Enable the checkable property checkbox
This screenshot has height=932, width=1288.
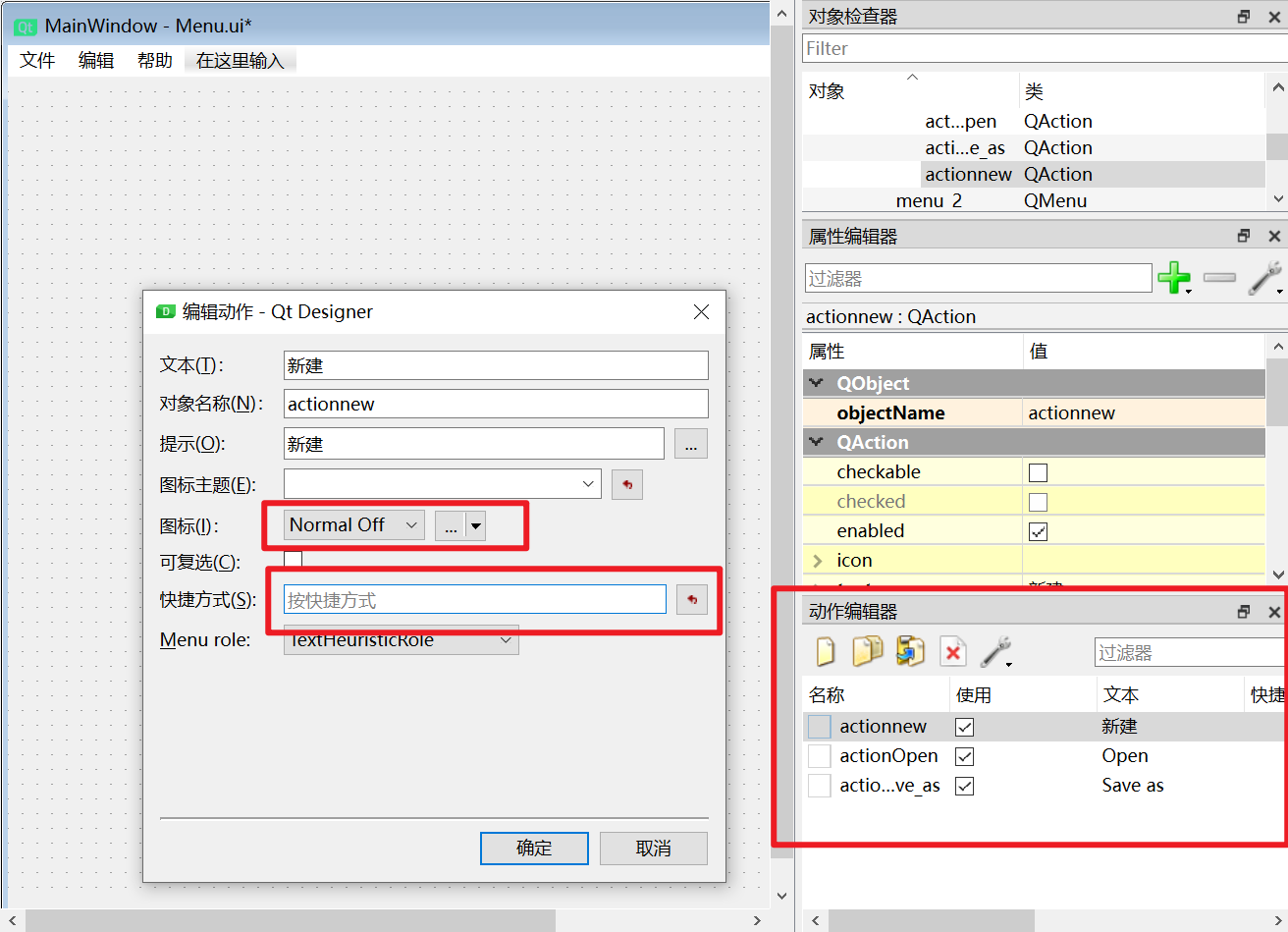point(1038,472)
